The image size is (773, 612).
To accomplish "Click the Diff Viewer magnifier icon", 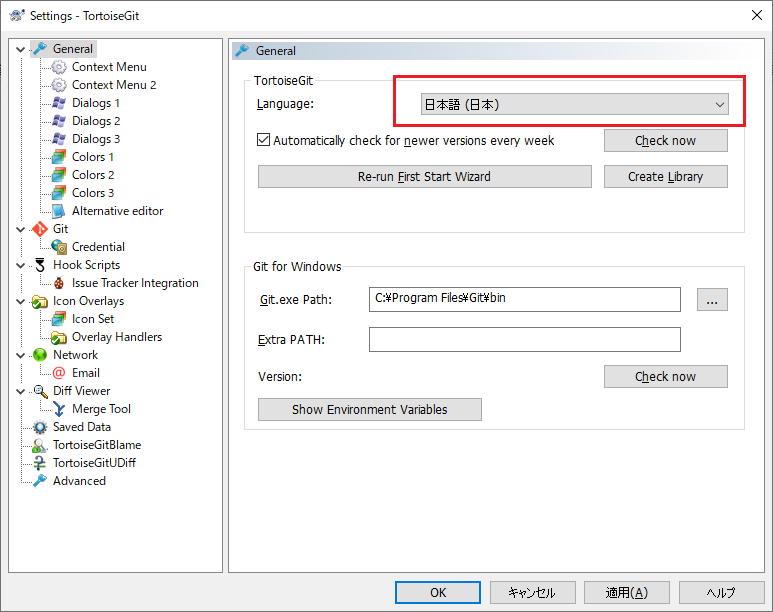I will coord(40,391).
